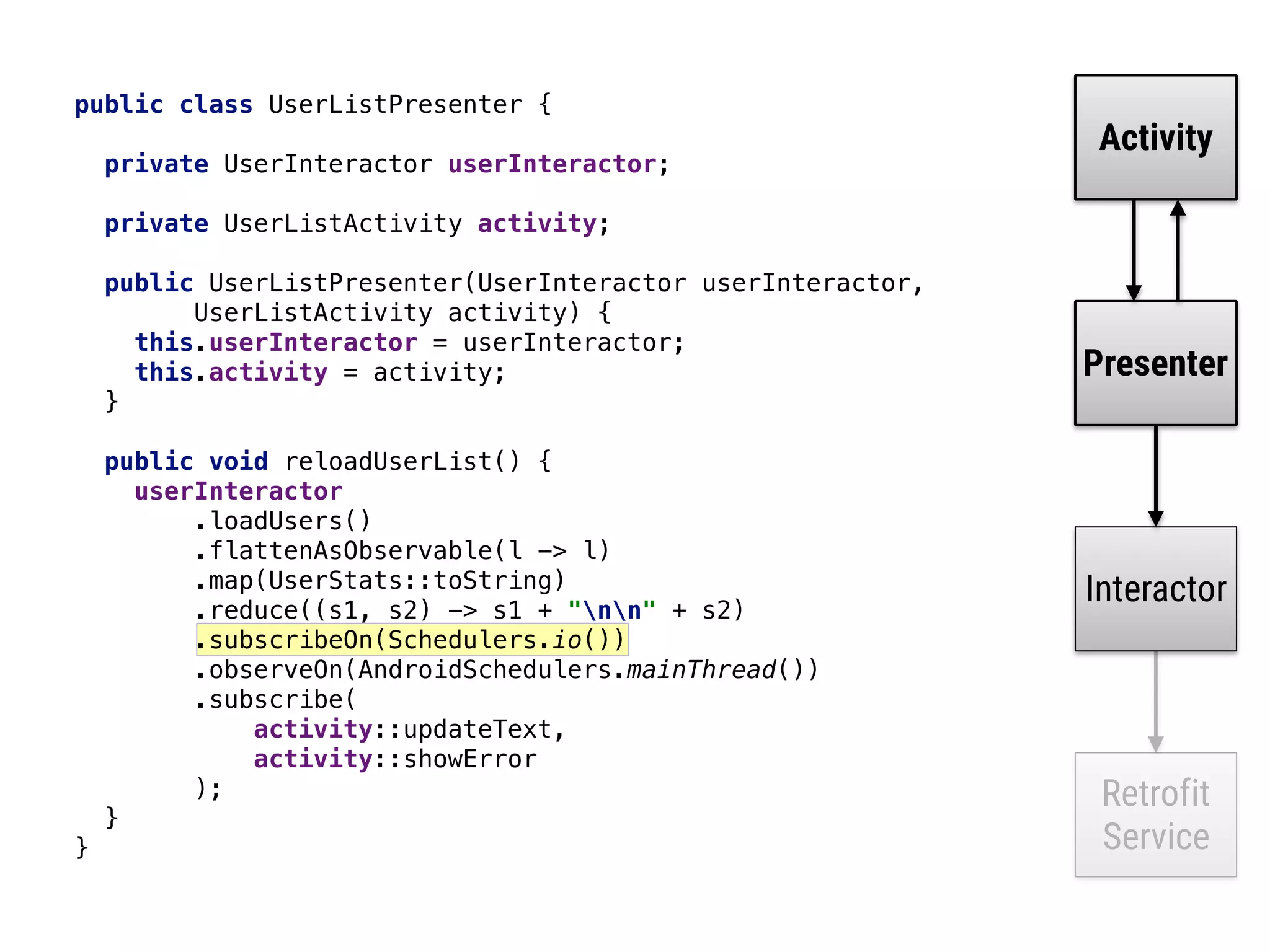Click the faded Retrofit Service box

[x=1155, y=814]
